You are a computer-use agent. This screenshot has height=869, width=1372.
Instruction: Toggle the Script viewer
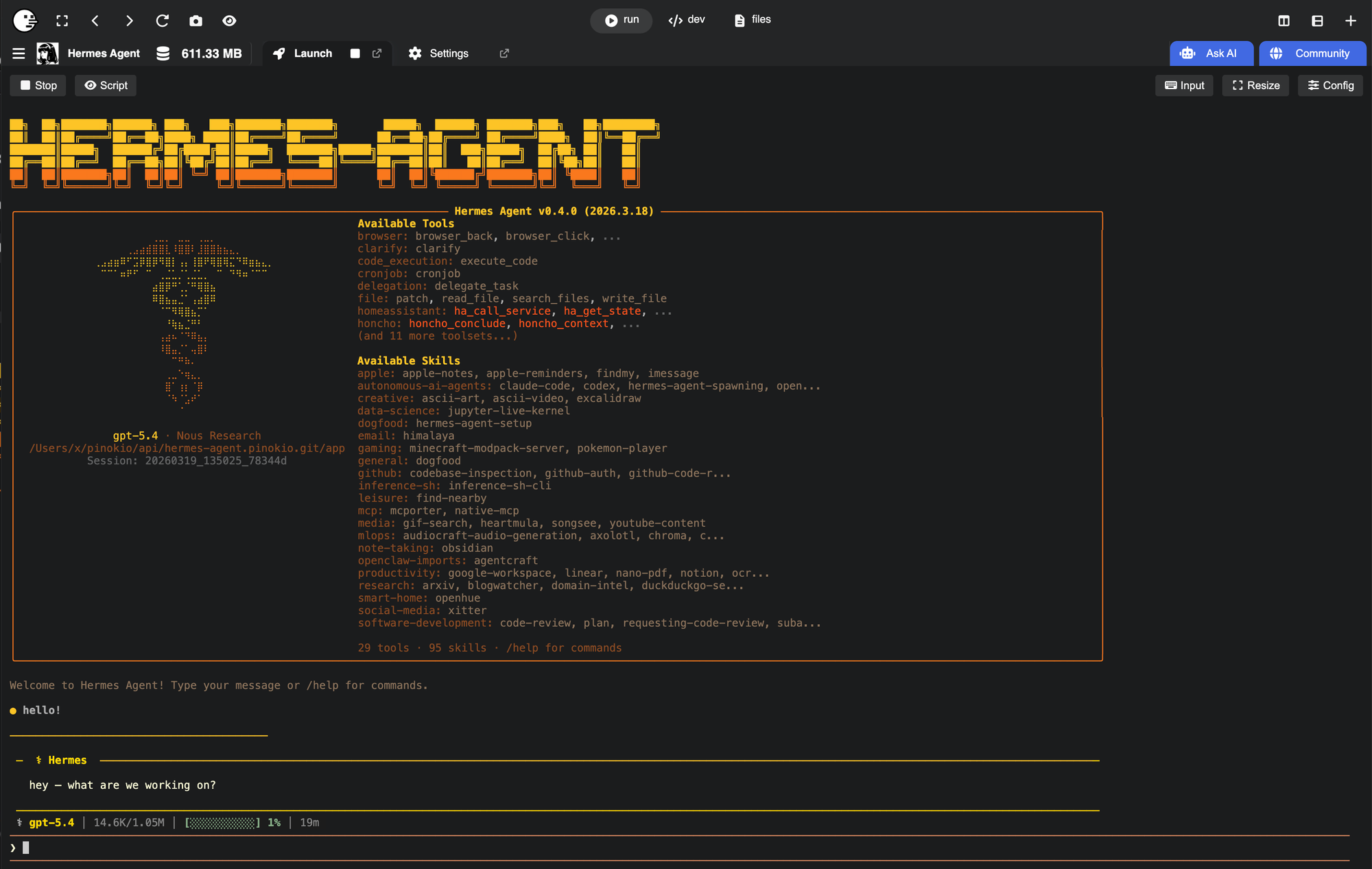(106, 85)
